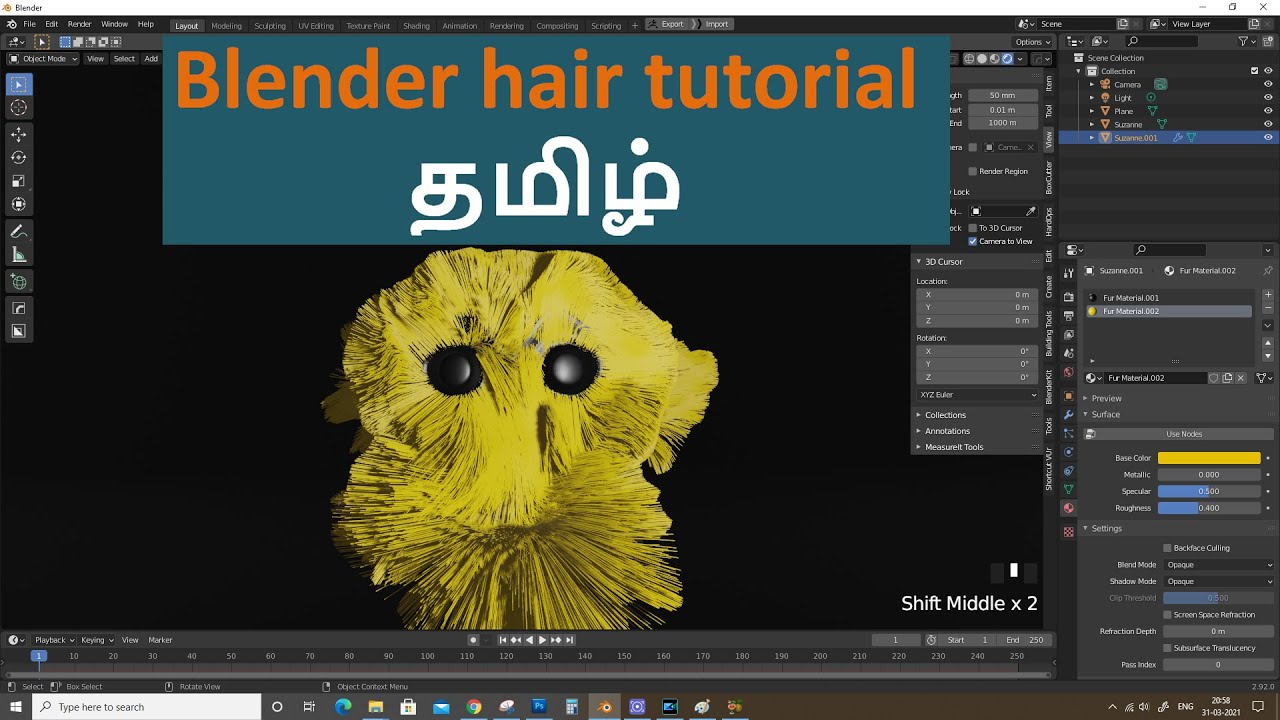Select the Cursor tool in toolbar
The width and height of the screenshot is (1280, 720).
19,108
